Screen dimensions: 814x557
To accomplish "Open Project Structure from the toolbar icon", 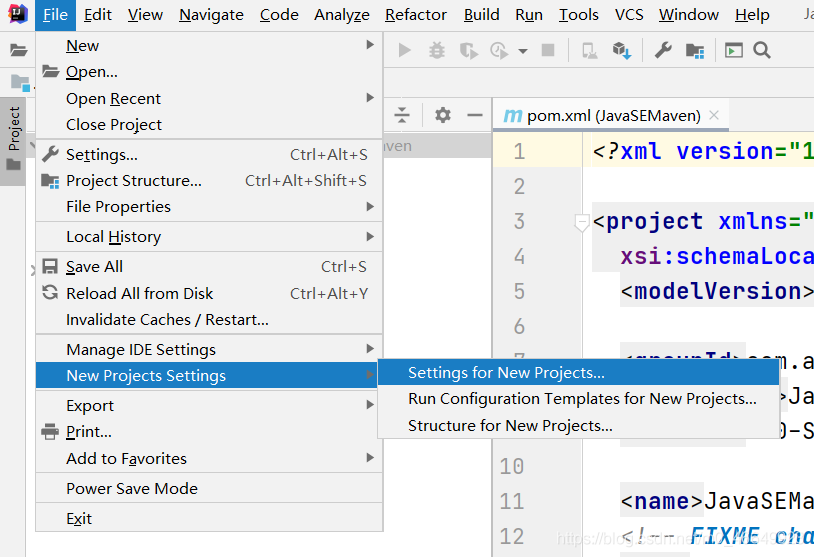I will click(x=694, y=50).
